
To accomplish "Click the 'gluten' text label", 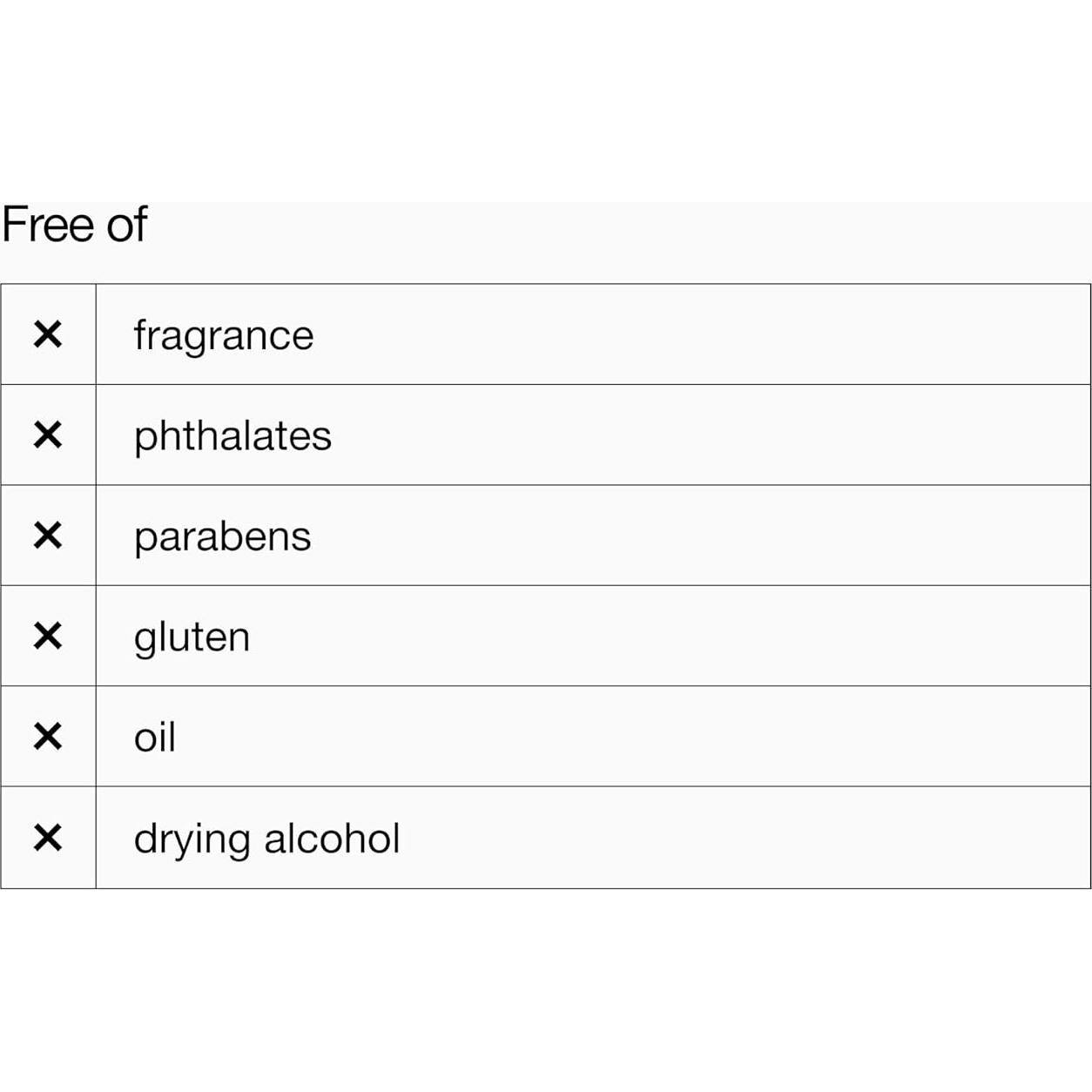I will (x=192, y=637).
